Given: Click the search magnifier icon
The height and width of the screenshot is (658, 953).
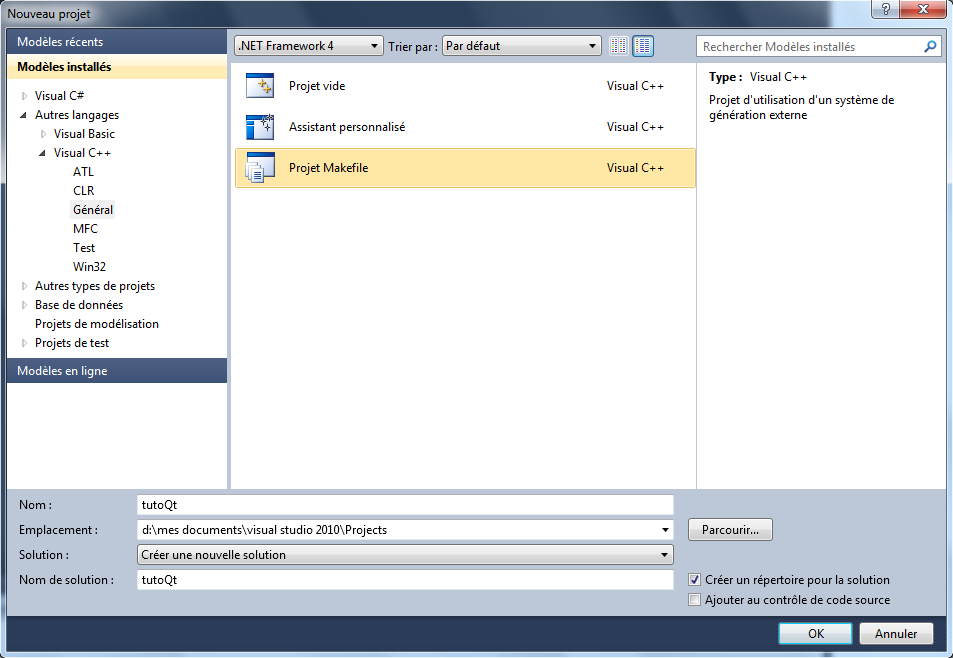Looking at the screenshot, I should tap(930, 46).
